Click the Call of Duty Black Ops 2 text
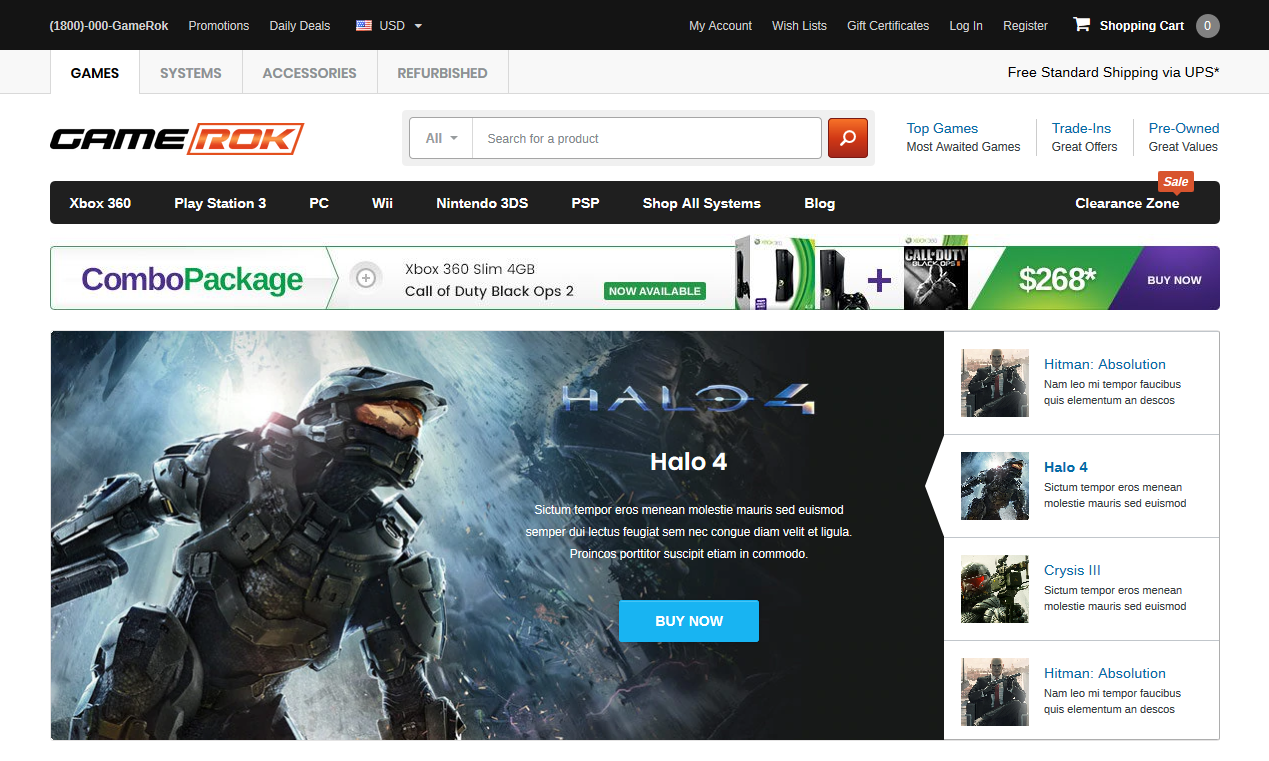Viewport: 1269px width, 761px height. pyautogui.click(x=489, y=291)
